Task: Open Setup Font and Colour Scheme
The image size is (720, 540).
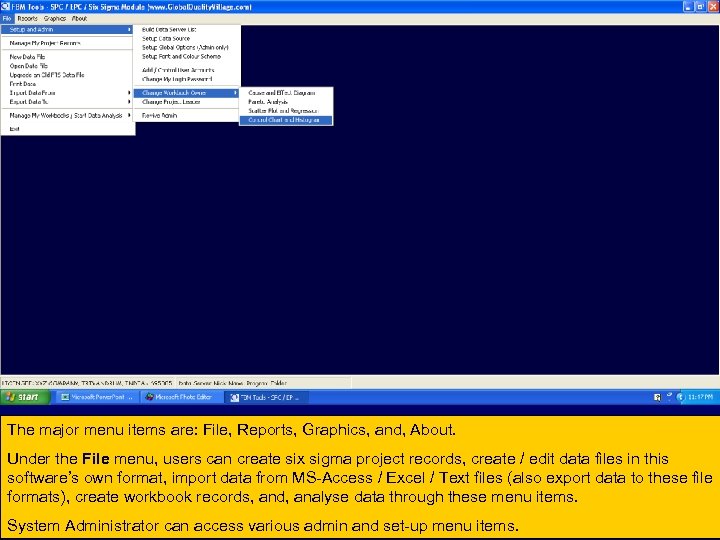Action: click(x=186, y=56)
